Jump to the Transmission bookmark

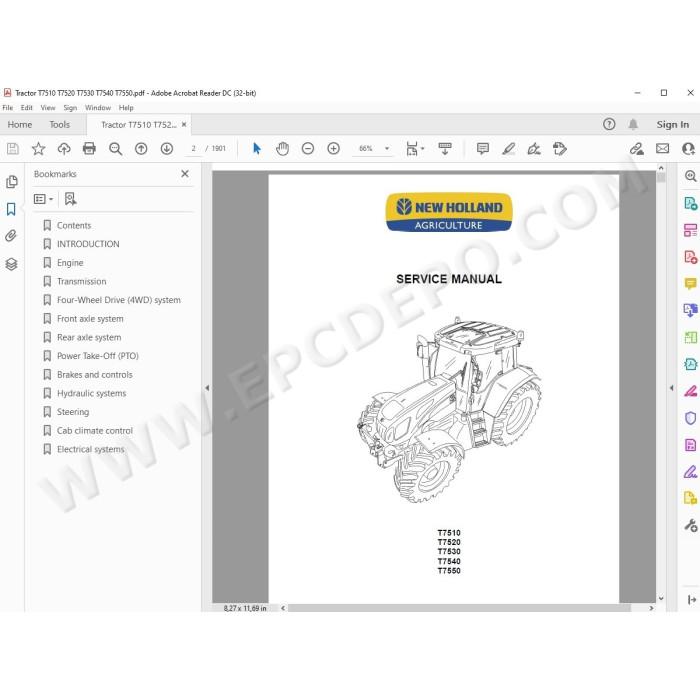pyautogui.click(x=82, y=282)
